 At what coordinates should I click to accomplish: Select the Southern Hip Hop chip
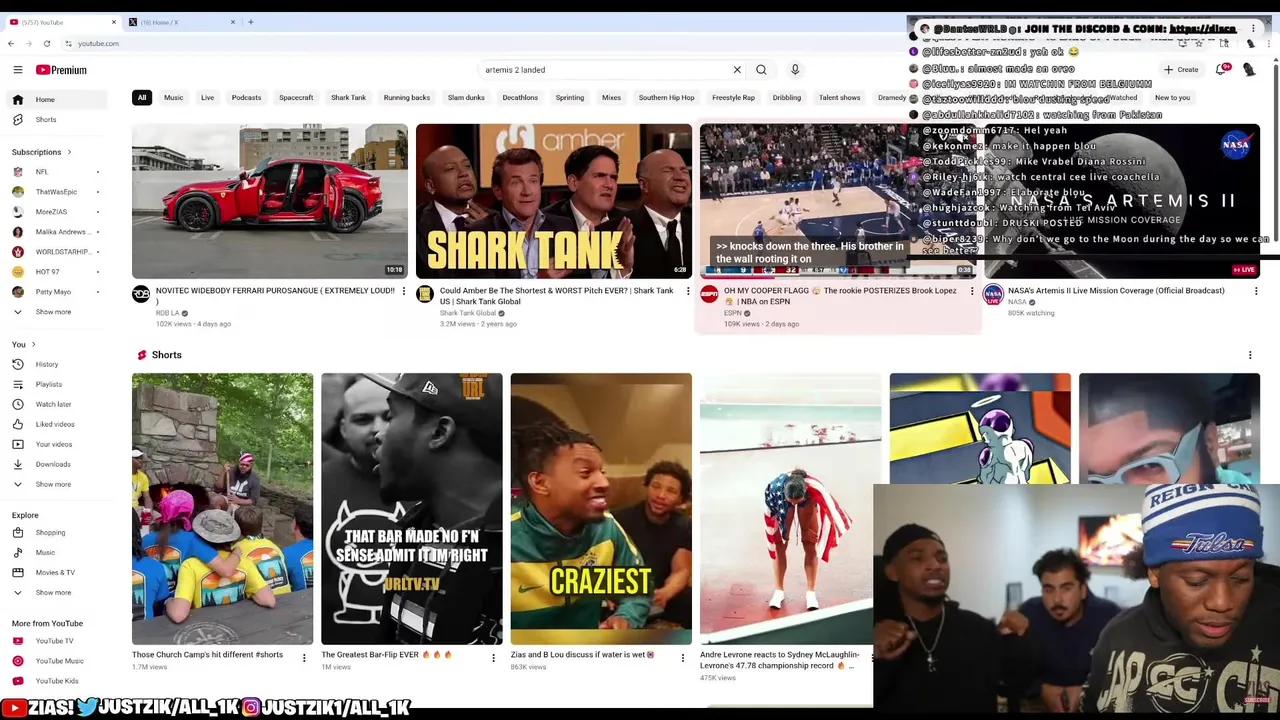coord(666,98)
